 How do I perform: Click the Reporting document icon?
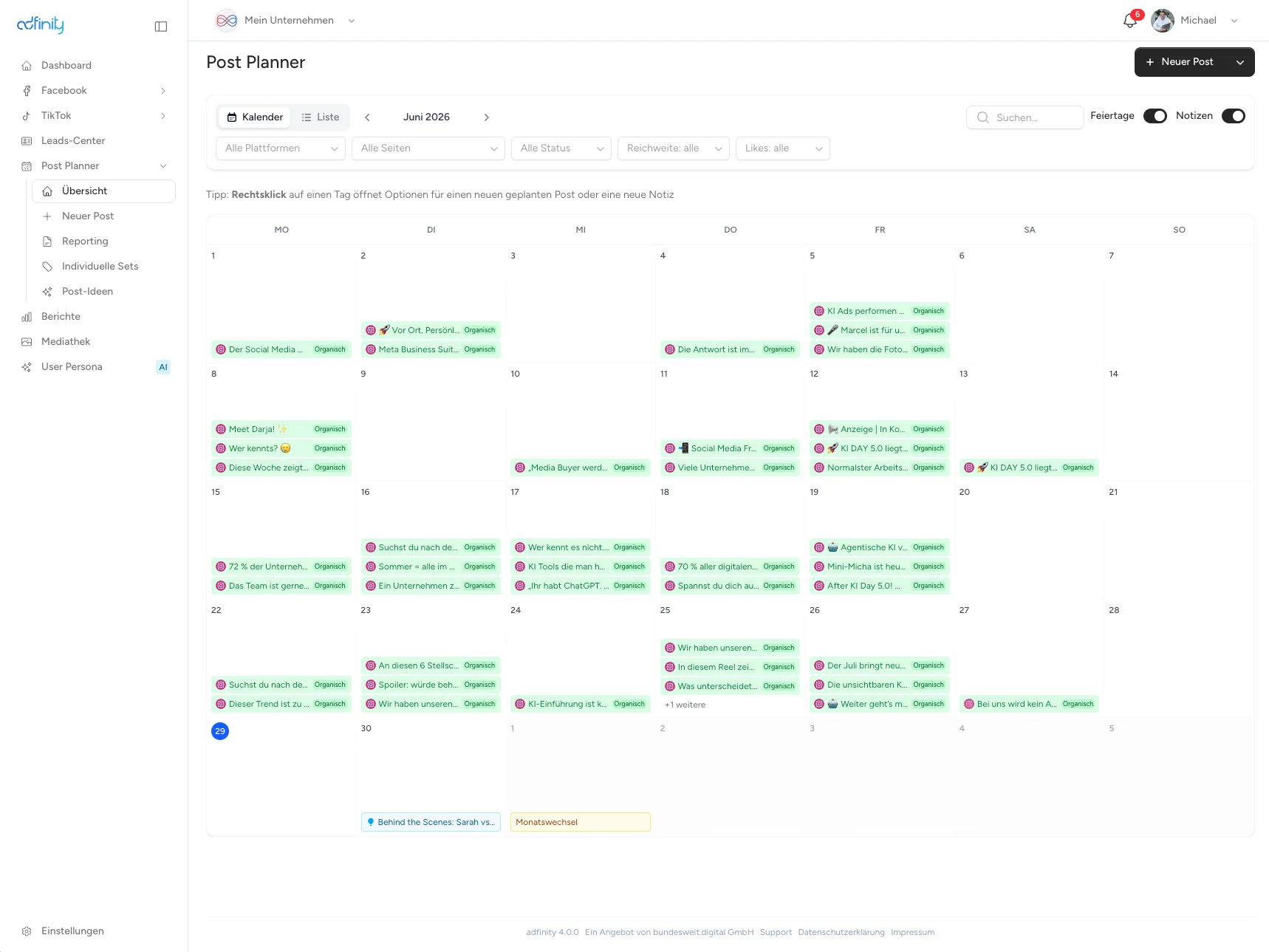pyautogui.click(x=47, y=242)
